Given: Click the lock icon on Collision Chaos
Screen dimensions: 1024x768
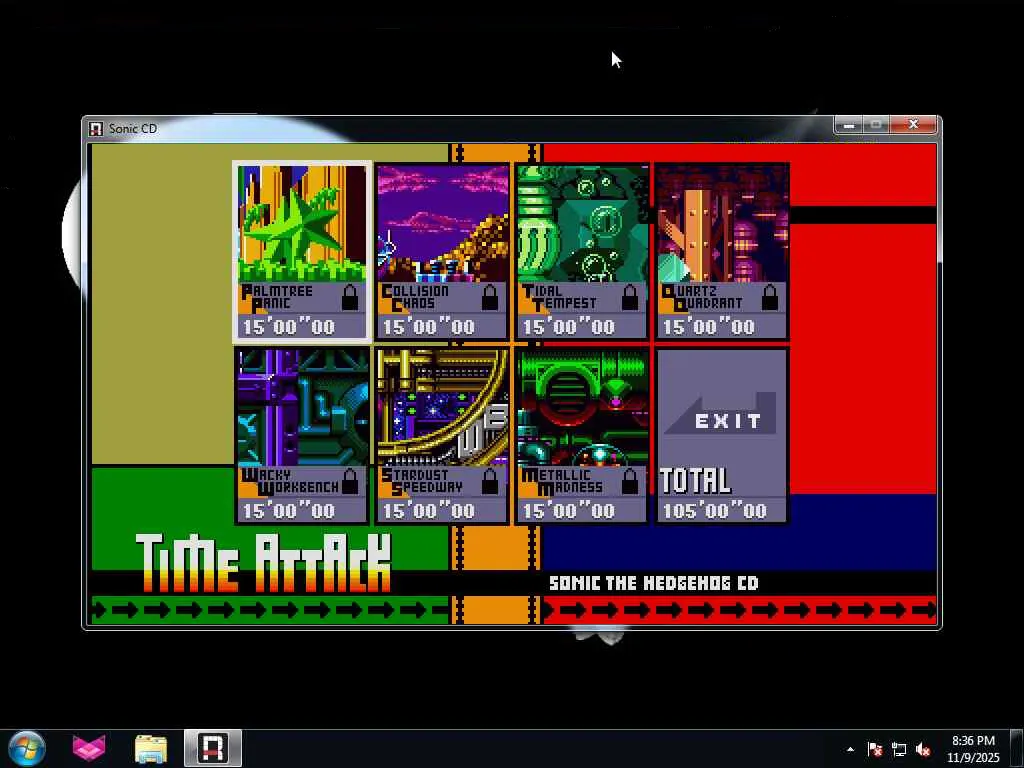Looking at the screenshot, I should (490, 298).
